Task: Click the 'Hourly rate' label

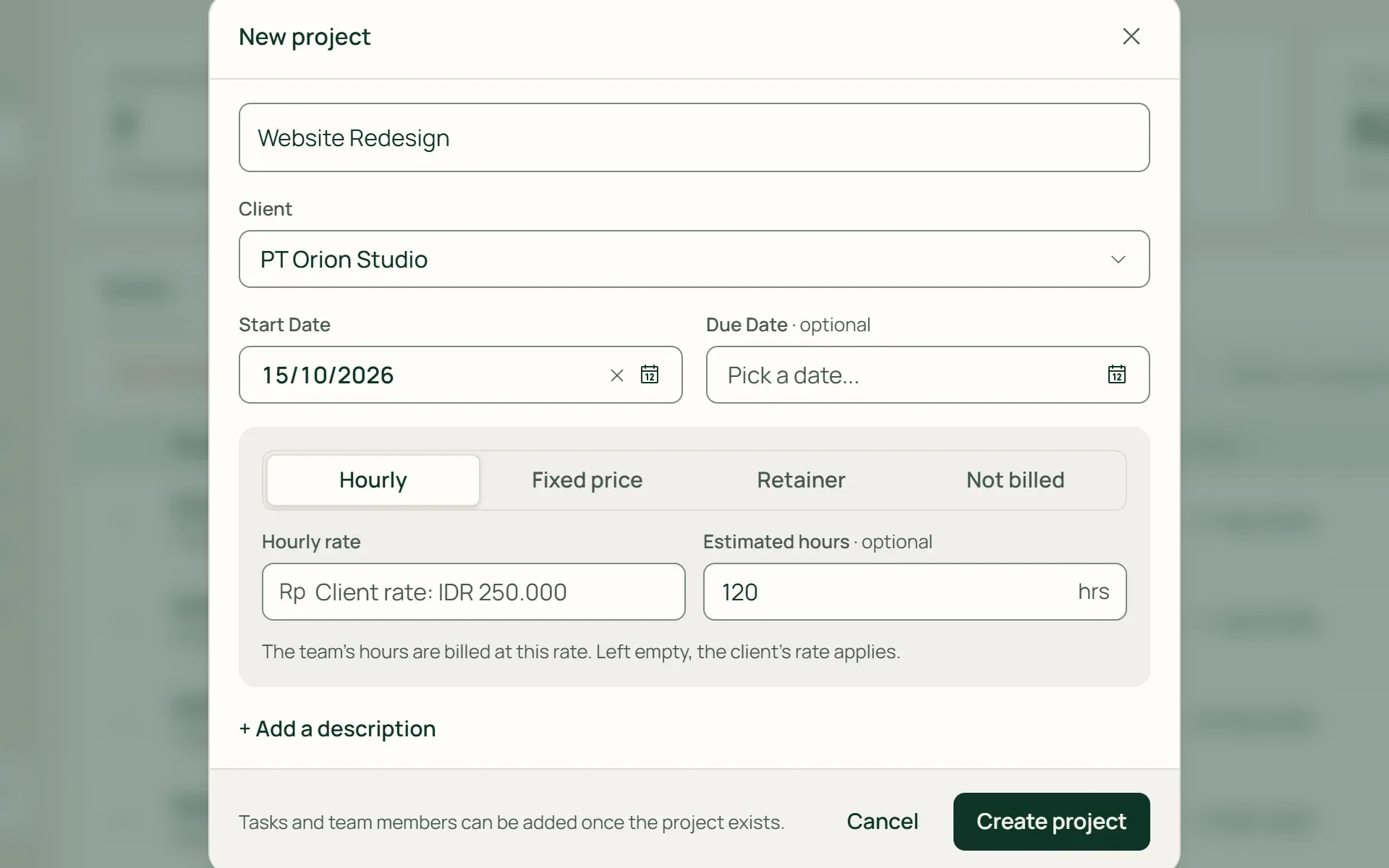Action: [311, 542]
